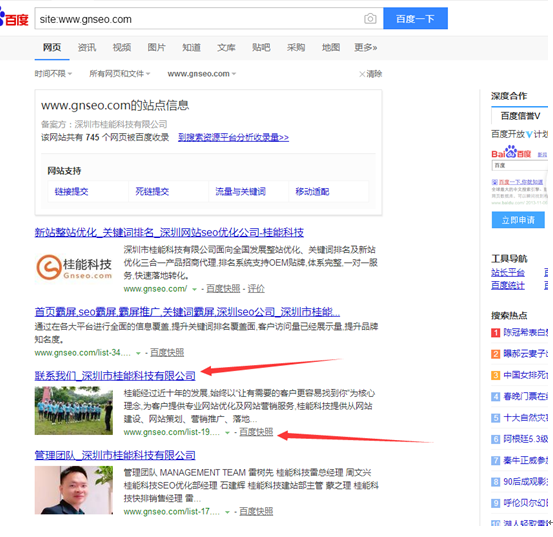Screen dimensions: 553x537
Task: Click the camera image-search icon
Action: pos(370,18)
